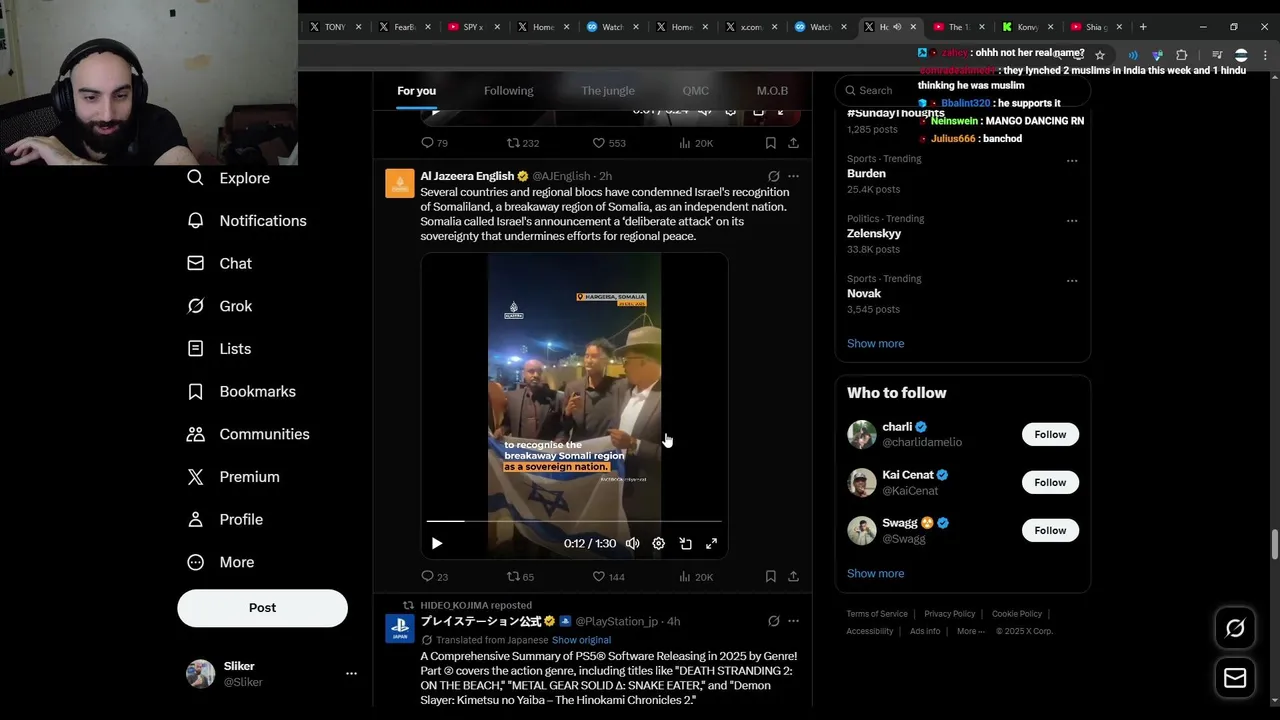The image size is (1280, 720).
Task: Open a new browser tab
Action: [1143, 27]
